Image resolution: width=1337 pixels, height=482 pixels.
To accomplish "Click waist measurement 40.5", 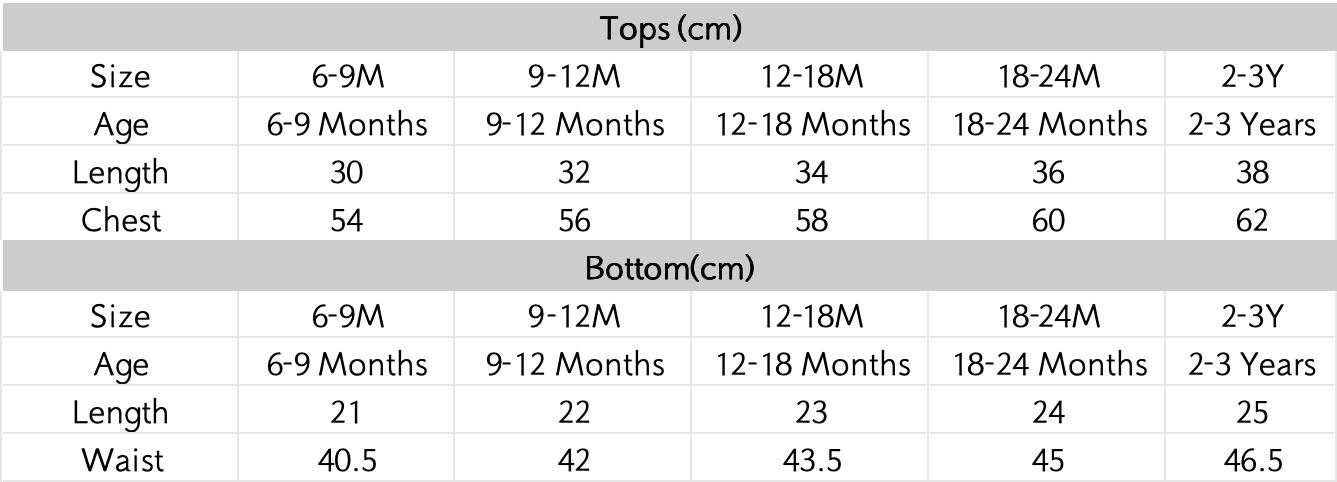I will click(346, 459).
